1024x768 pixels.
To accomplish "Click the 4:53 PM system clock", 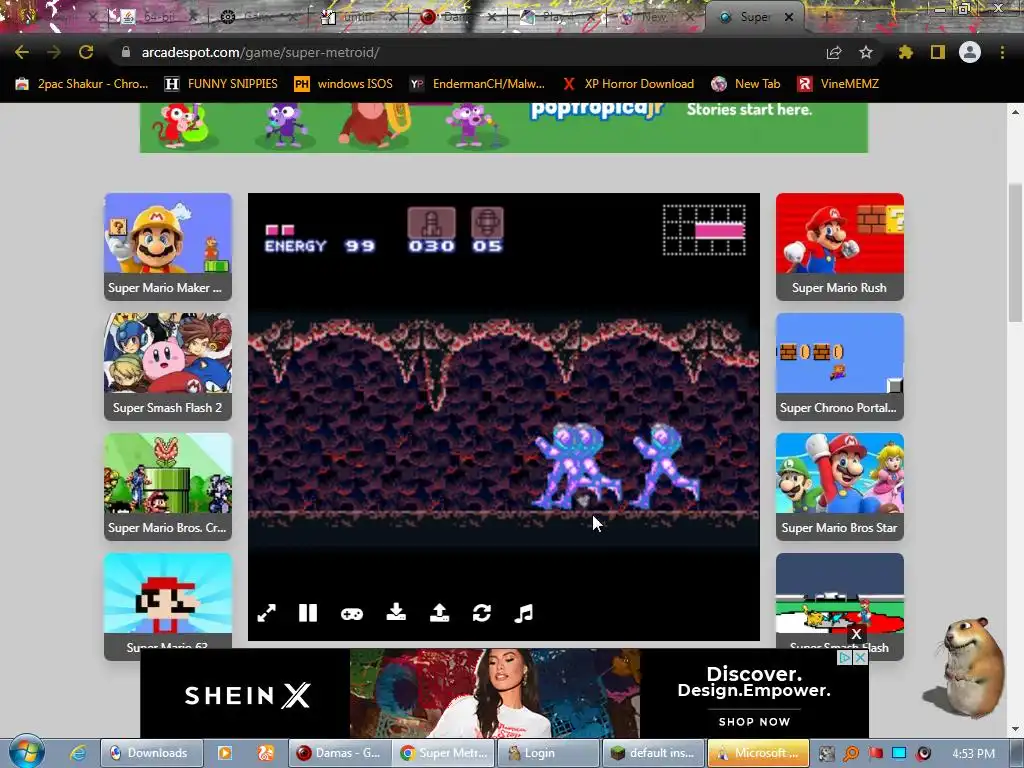I will coord(973,753).
